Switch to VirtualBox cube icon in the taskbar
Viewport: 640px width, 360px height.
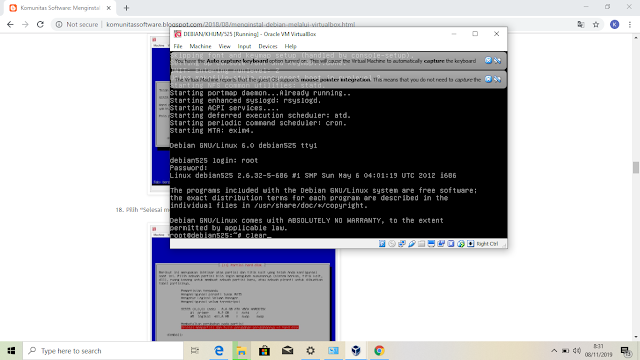pyautogui.click(x=356, y=351)
